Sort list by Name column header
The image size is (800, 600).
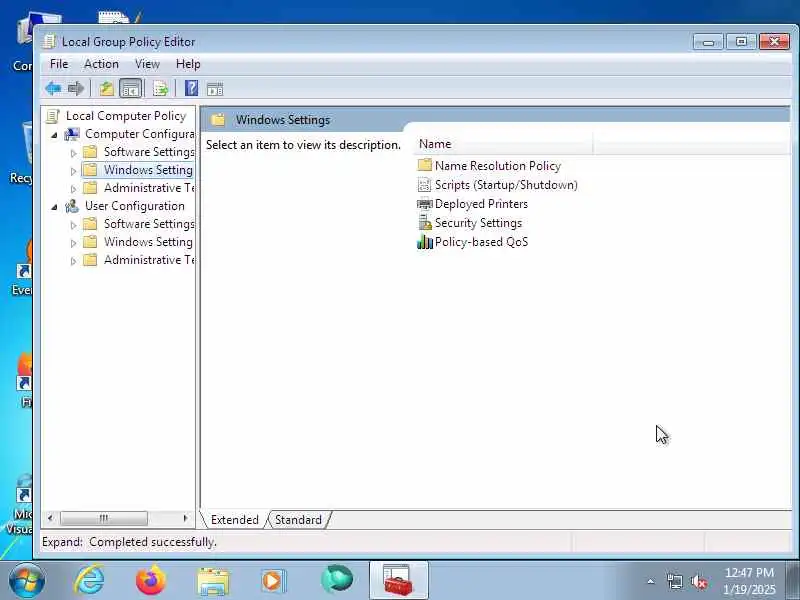[503, 144]
